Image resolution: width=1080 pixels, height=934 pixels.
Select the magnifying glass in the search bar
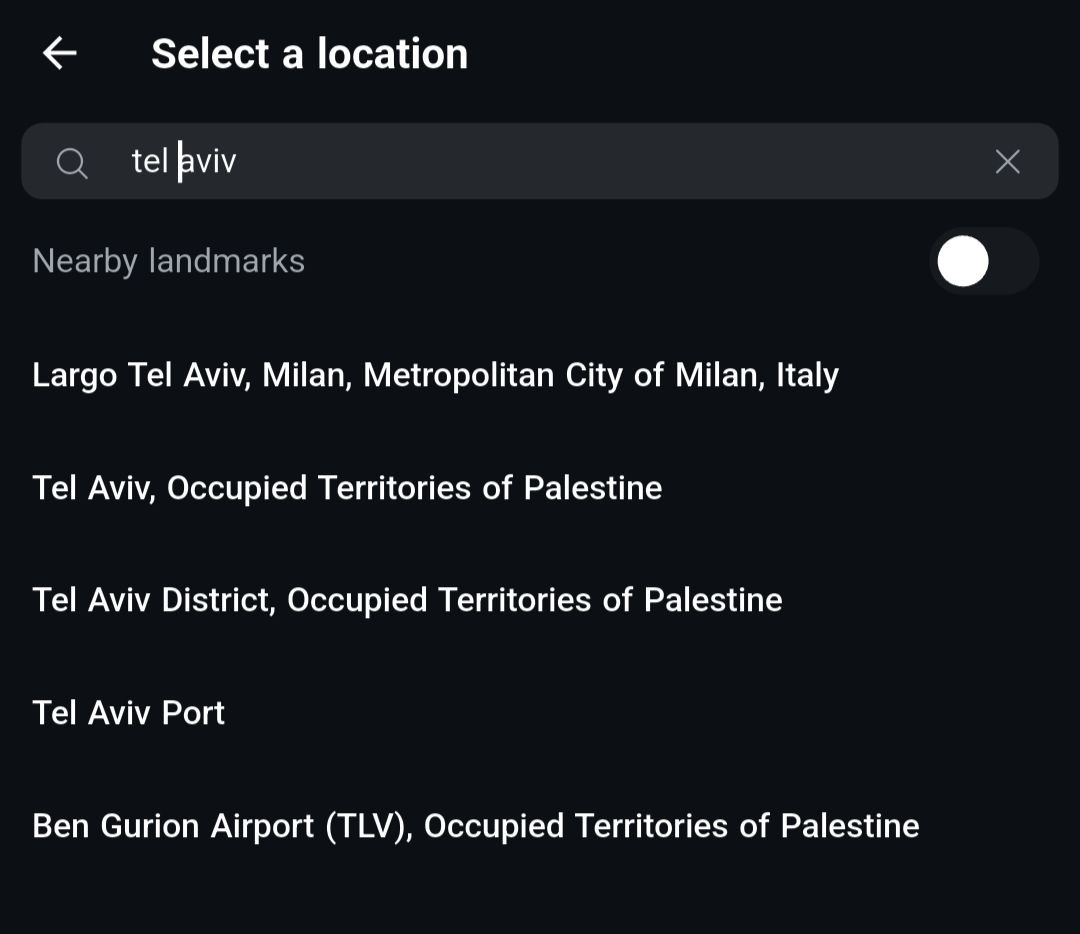72,161
